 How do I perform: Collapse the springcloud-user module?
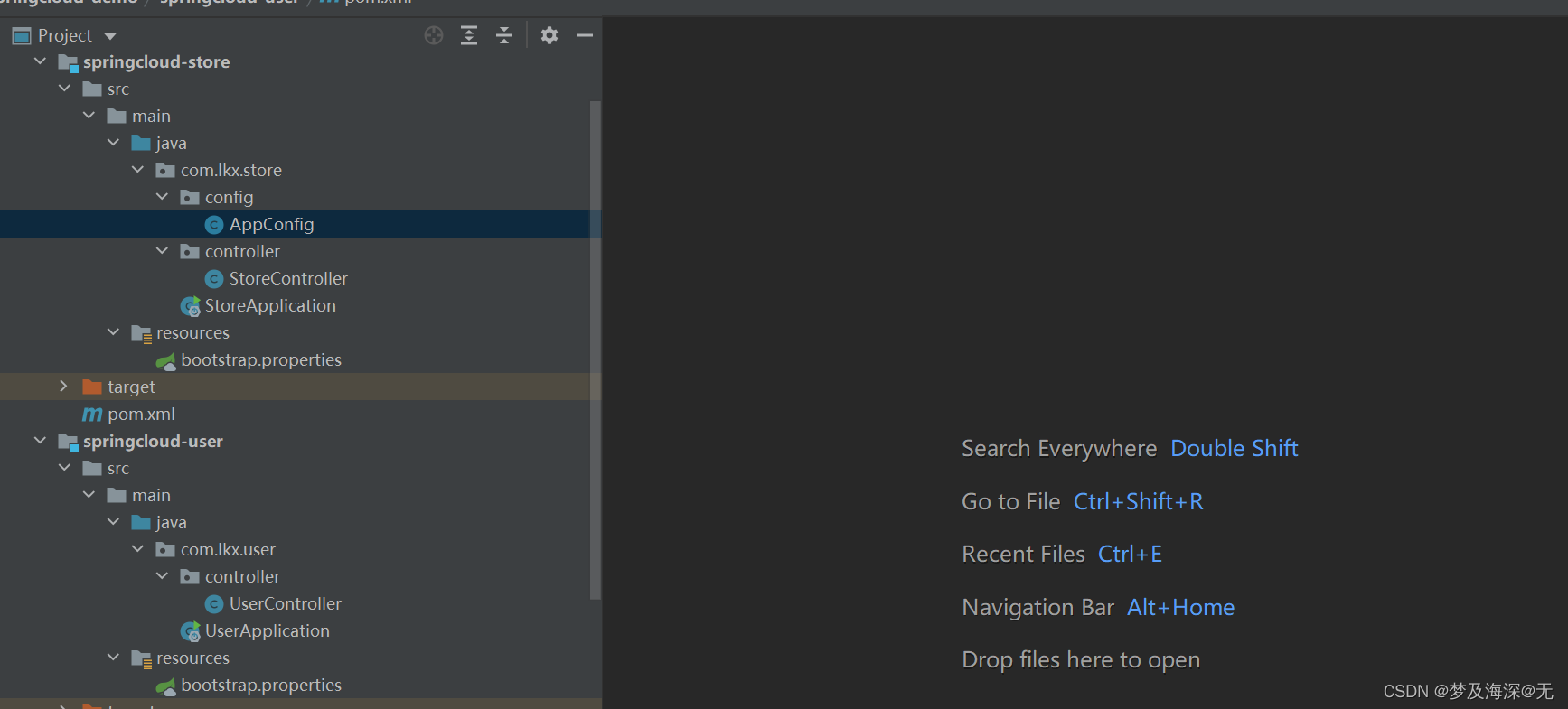click(x=40, y=441)
